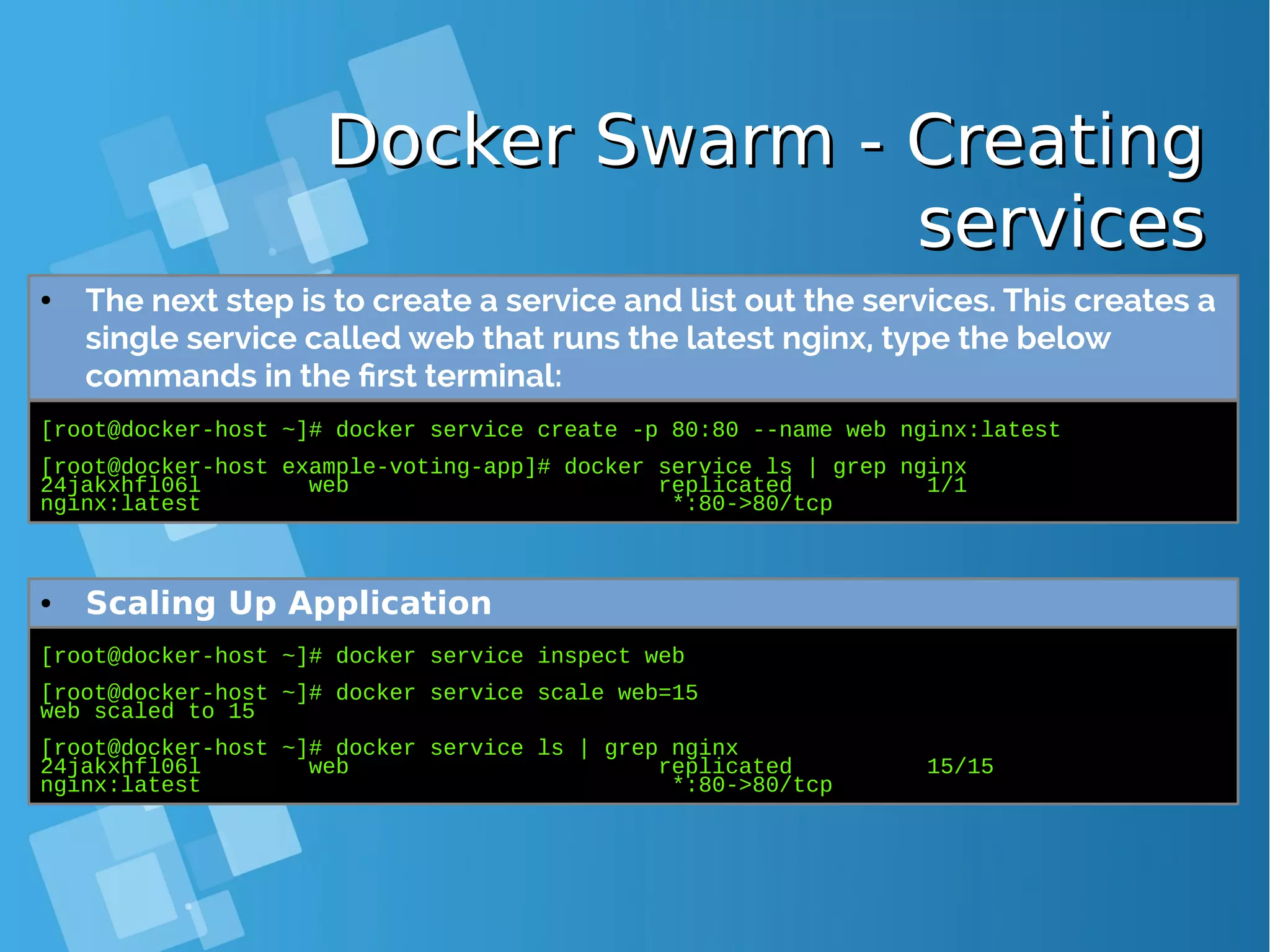Viewport: 1270px width, 952px height.
Task: Click the "web scaled to 15" output line
Action: pyautogui.click(x=148, y=711)
